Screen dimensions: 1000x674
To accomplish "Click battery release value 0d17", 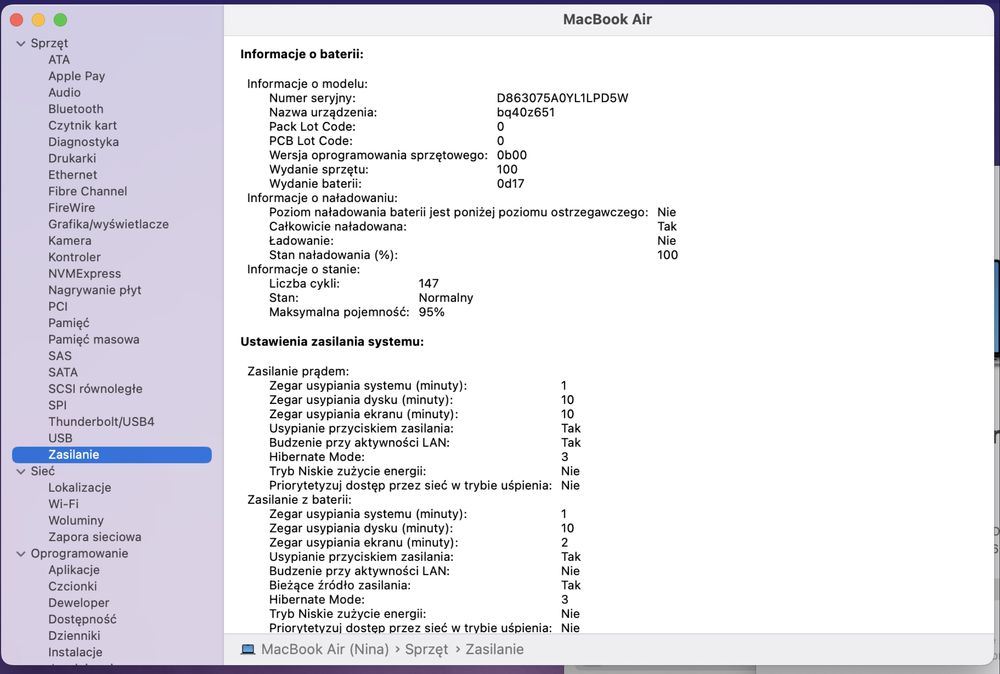I will click(x=511, y=184).
